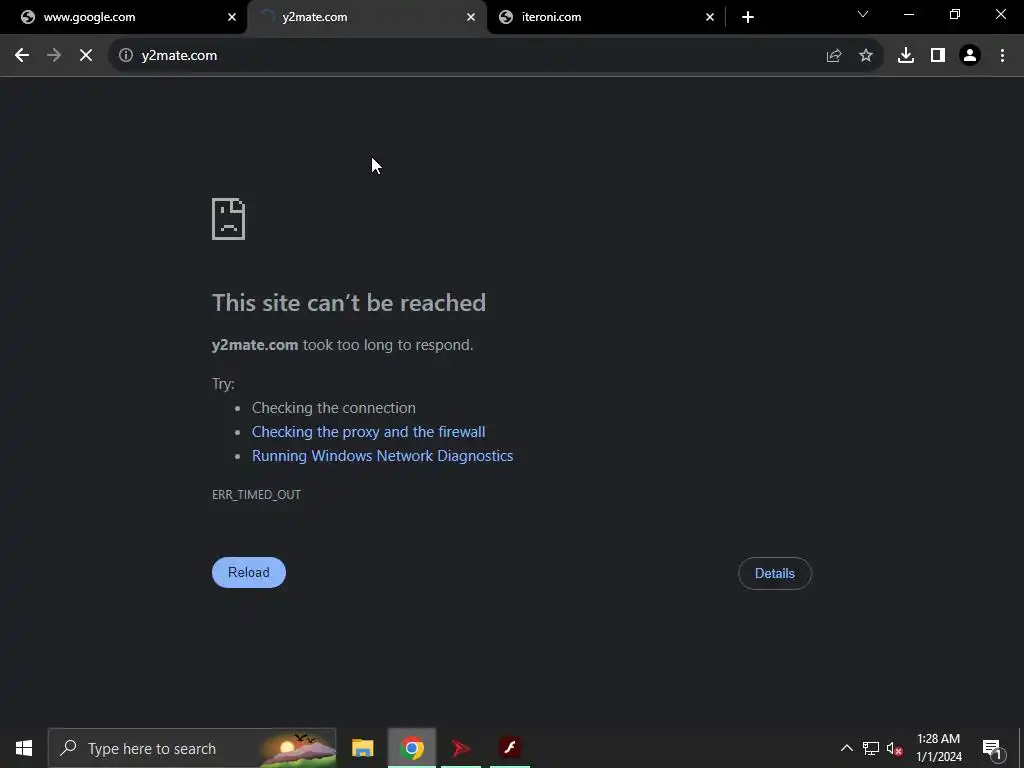Image resolution: width=1024 pixels, height=768 pixels.
Task: Close the y2mate.com tab
Action: 471,17
